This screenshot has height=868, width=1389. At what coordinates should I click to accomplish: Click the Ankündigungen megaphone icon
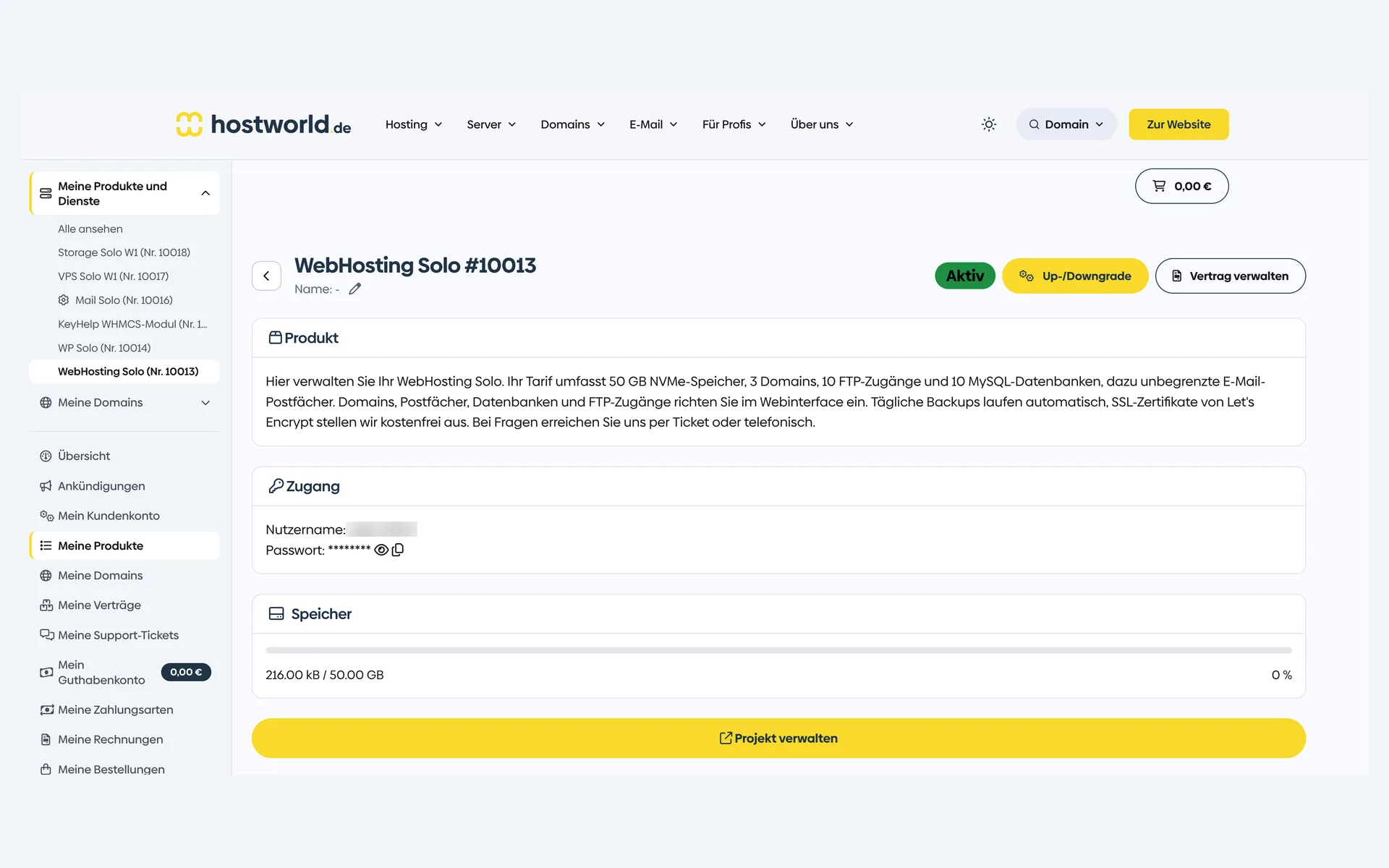(x=46, y=486)
